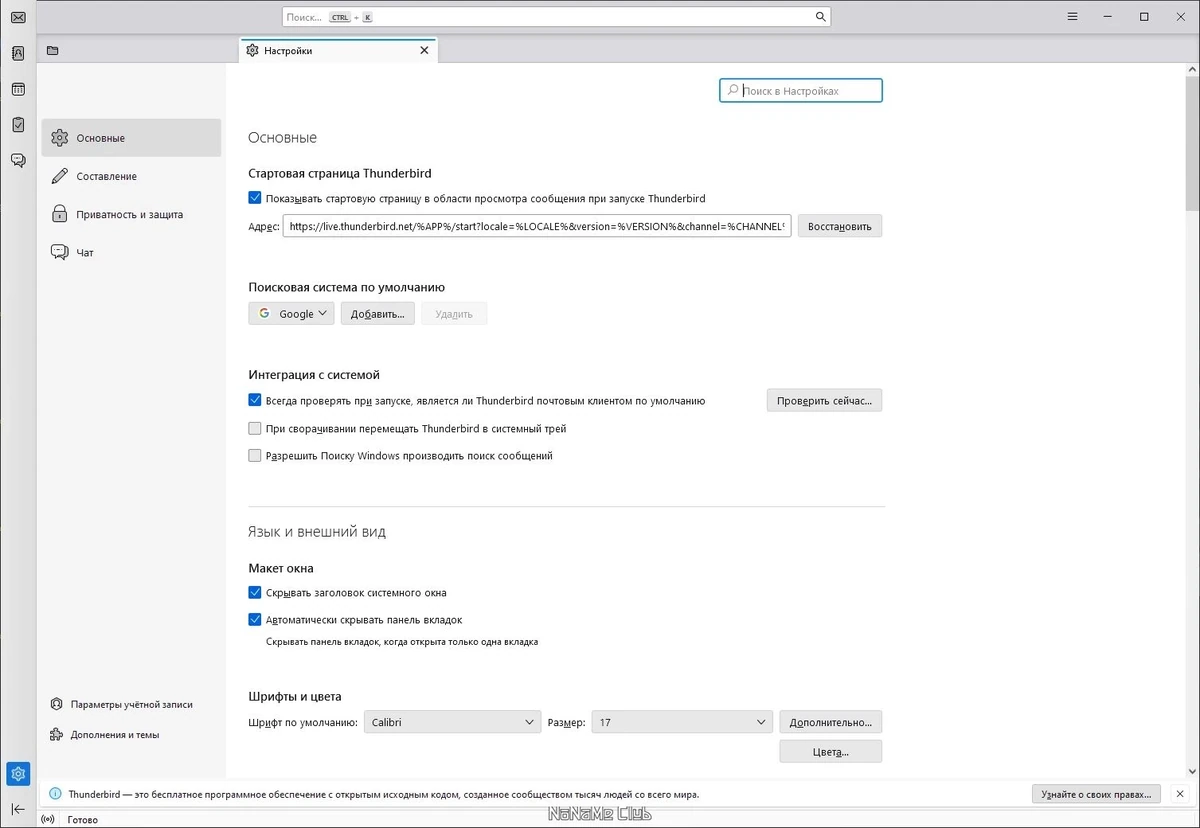The width and height of the screenshot is (1200, 828).
Task: Focus the Поиск в Настройках field
Action: click(x=801, y=90)
